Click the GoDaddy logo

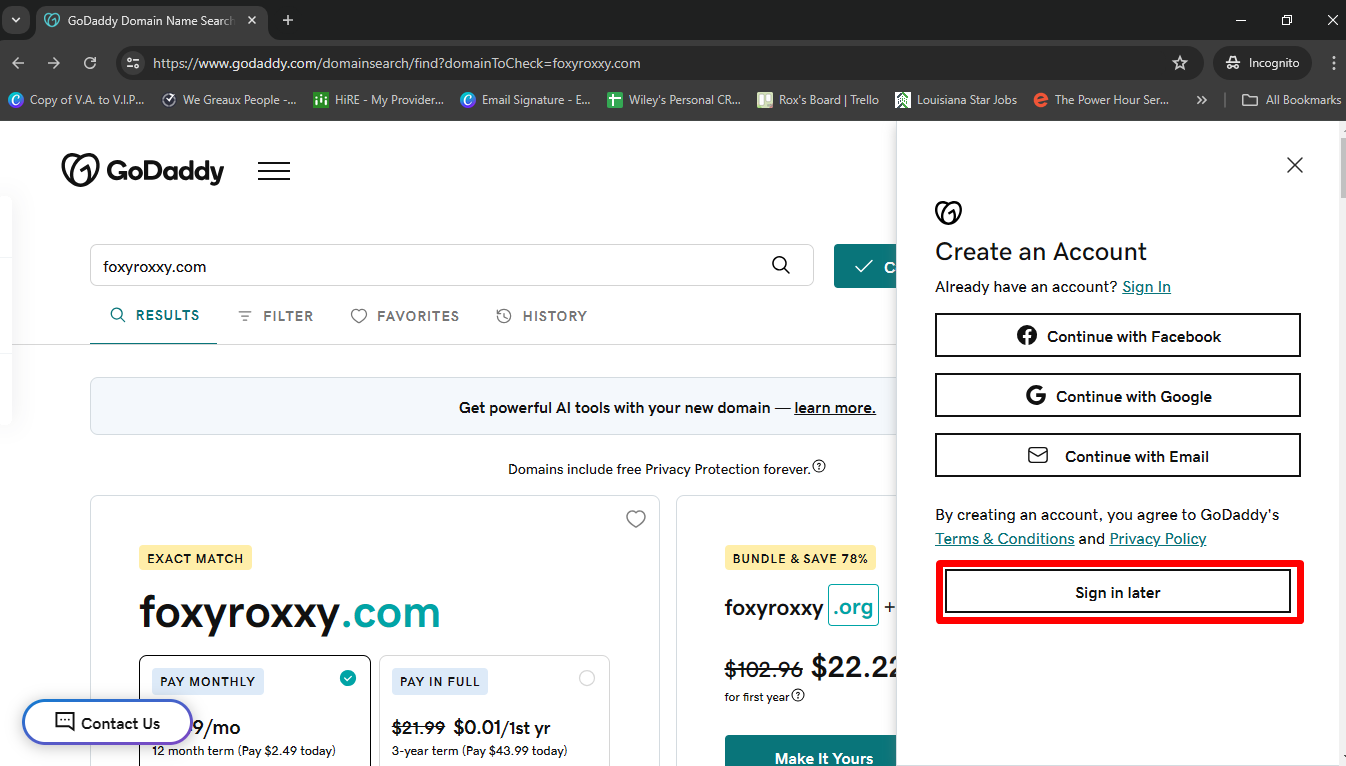tap(142, 170)
